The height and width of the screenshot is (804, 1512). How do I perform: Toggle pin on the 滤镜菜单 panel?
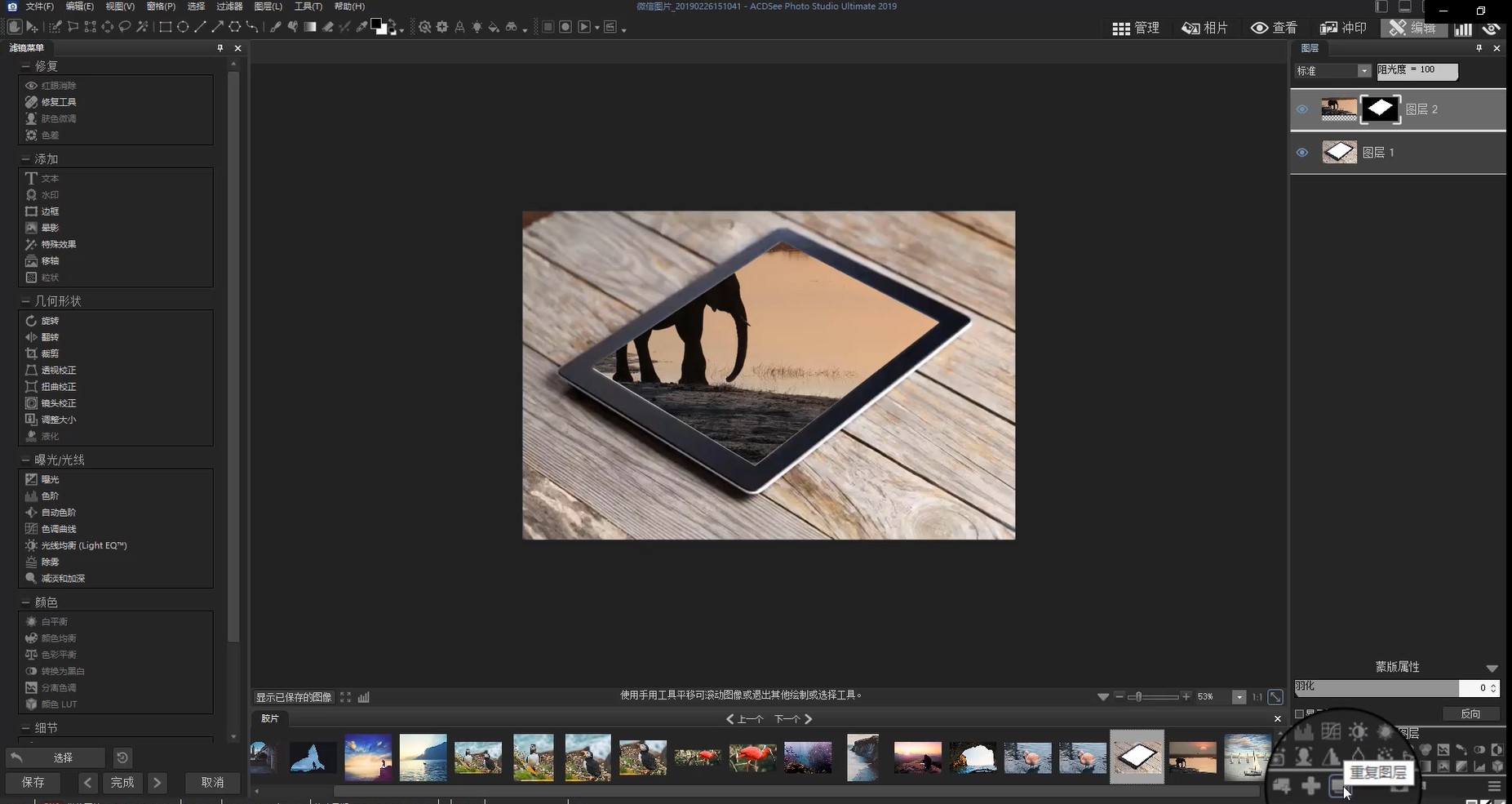[x=220, y=48]
